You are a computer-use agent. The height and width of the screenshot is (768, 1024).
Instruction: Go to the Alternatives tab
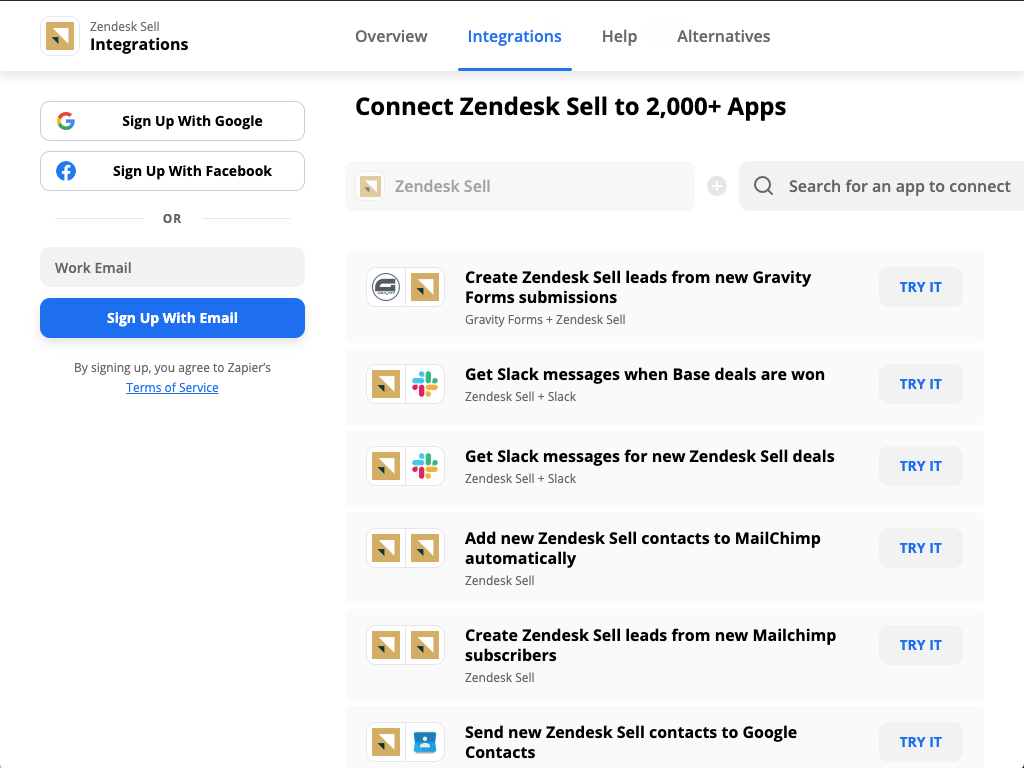coord(723,36)
